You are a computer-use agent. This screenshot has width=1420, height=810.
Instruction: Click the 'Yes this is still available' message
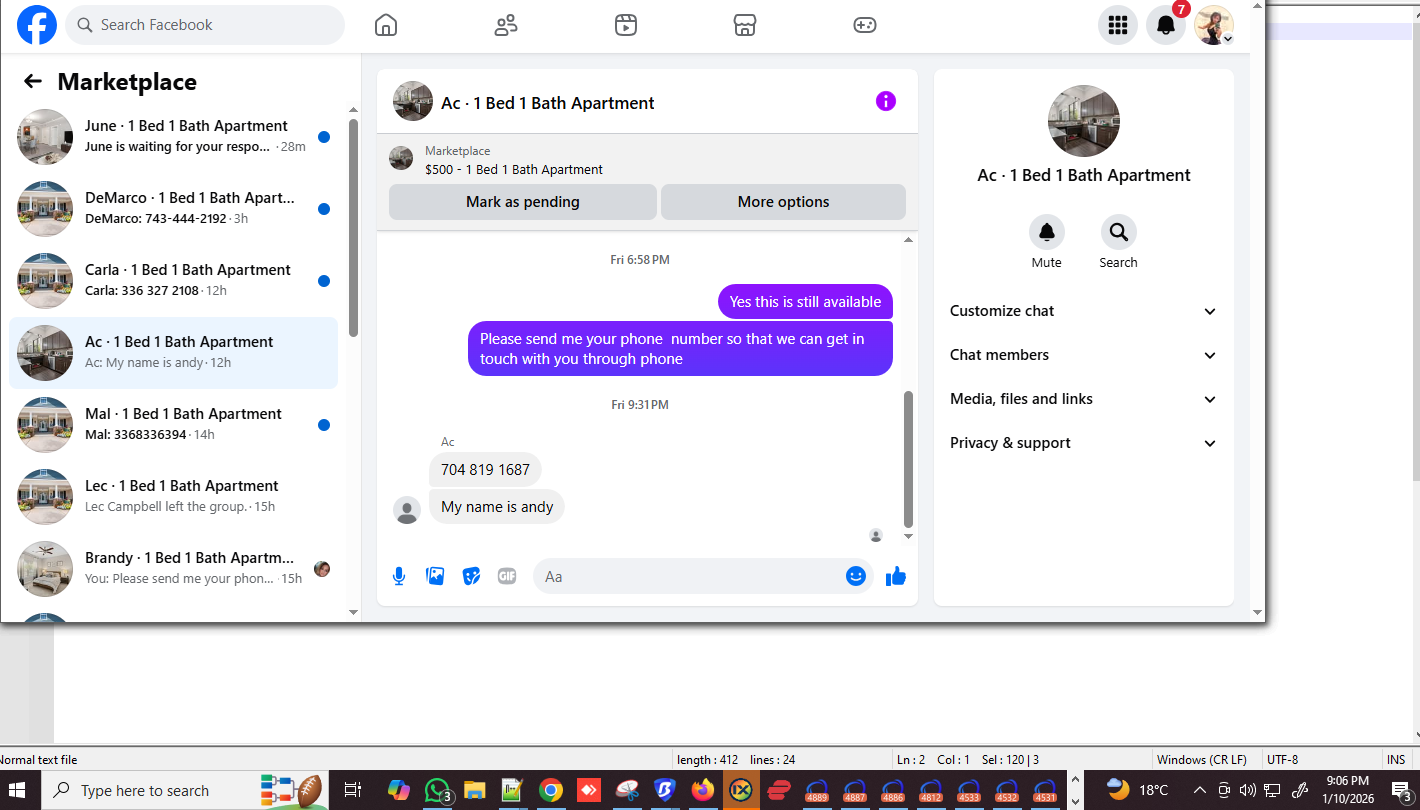[x=805, y=301]
